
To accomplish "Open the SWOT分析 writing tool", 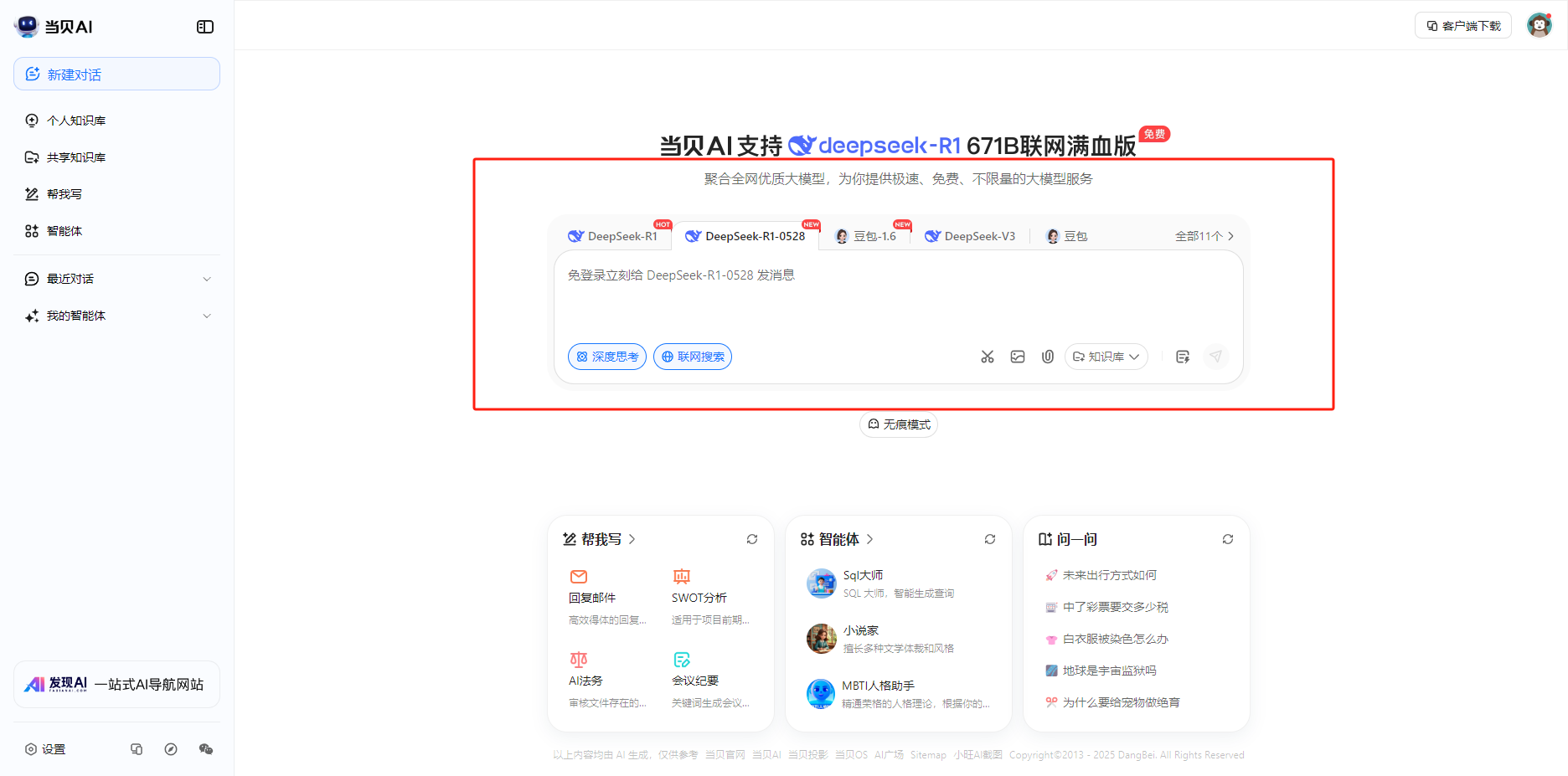I will (x=710, y=599).
